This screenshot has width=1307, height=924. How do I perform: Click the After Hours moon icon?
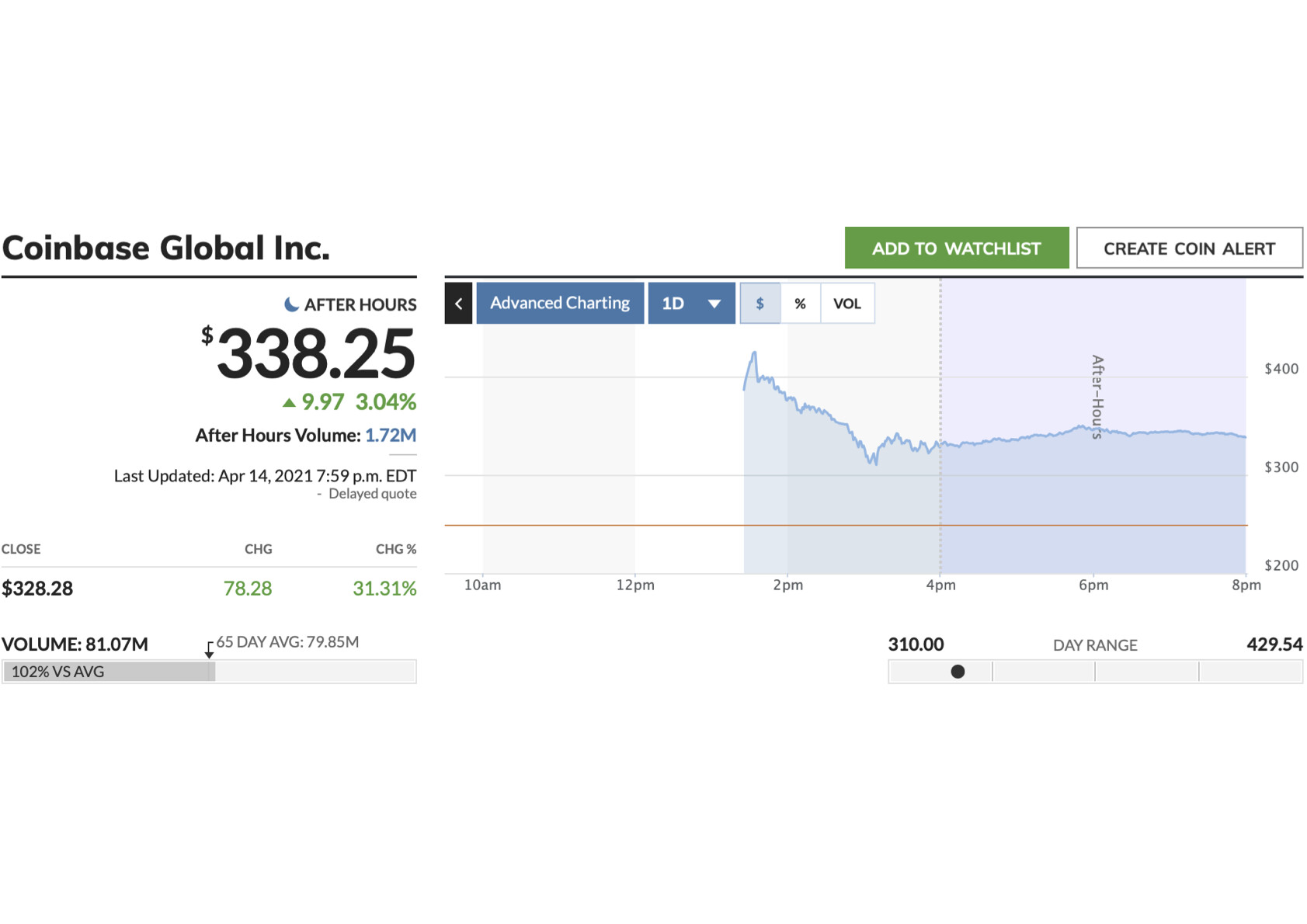[x=291, y=304]
